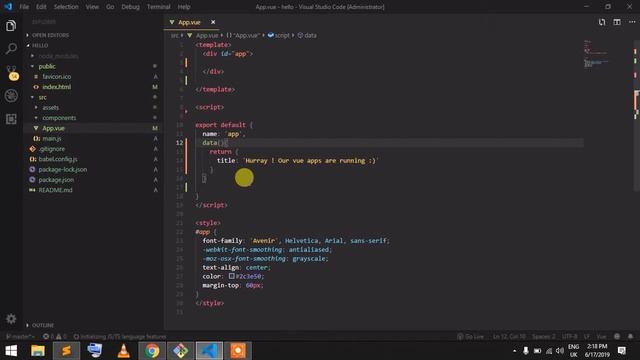Click the Open Changes icon in editor toolbar
The height and width of the screenshot is (360, 640).
click(602, 22)
